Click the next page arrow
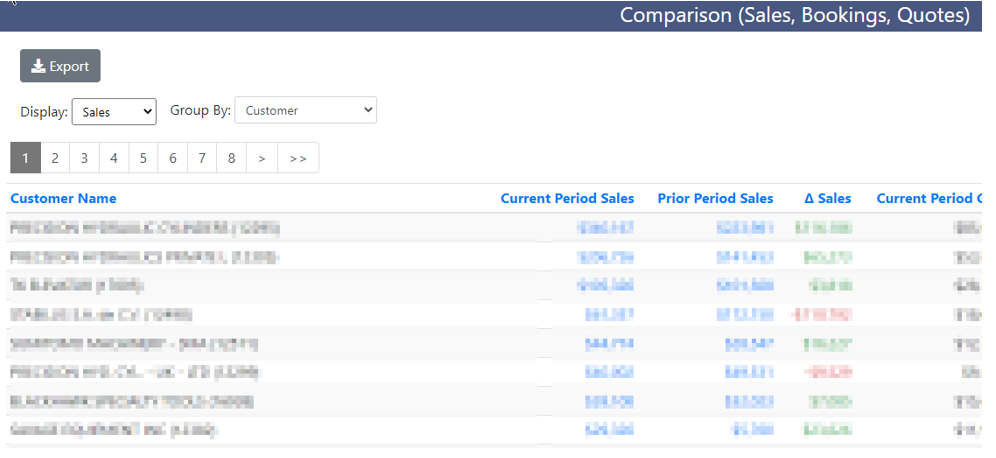Image resolution: width=996 pixels, height=458 pixels. coord(262,158)
